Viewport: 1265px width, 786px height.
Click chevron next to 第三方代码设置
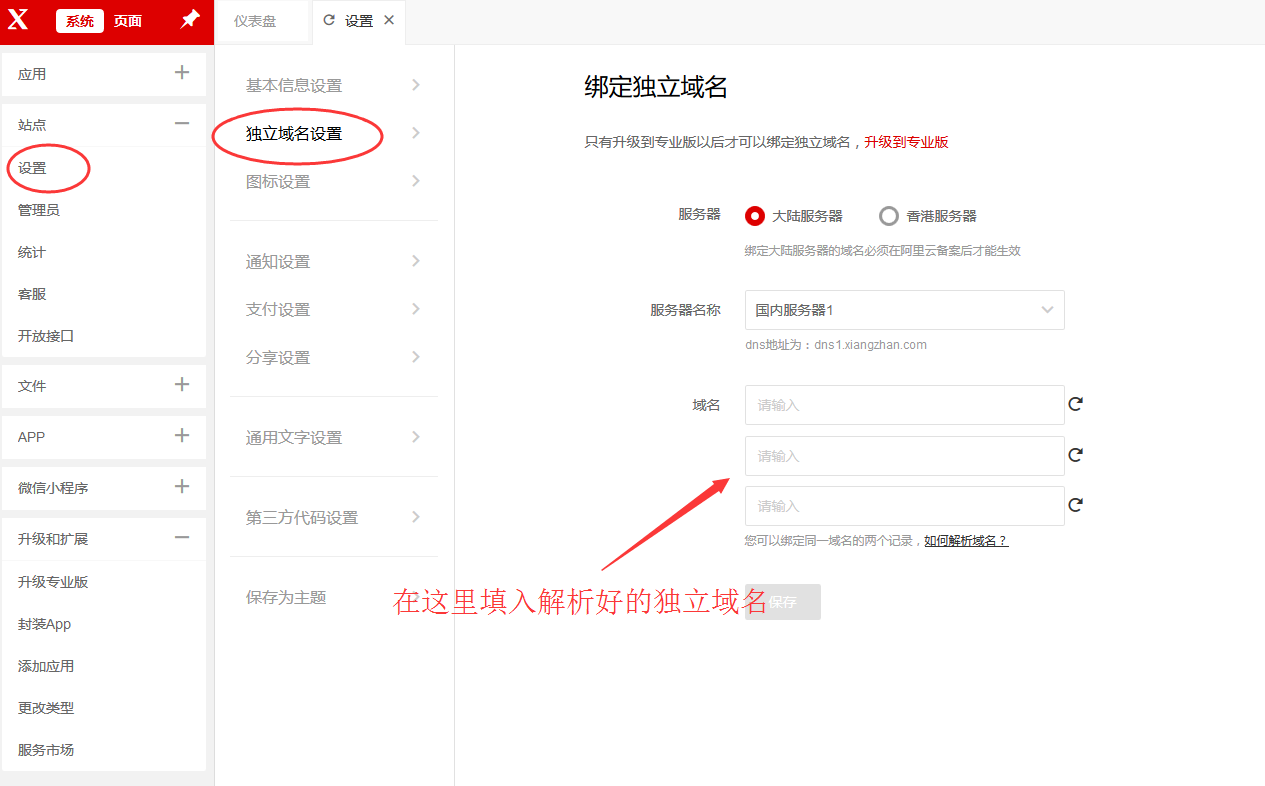[x=416, y=517]
